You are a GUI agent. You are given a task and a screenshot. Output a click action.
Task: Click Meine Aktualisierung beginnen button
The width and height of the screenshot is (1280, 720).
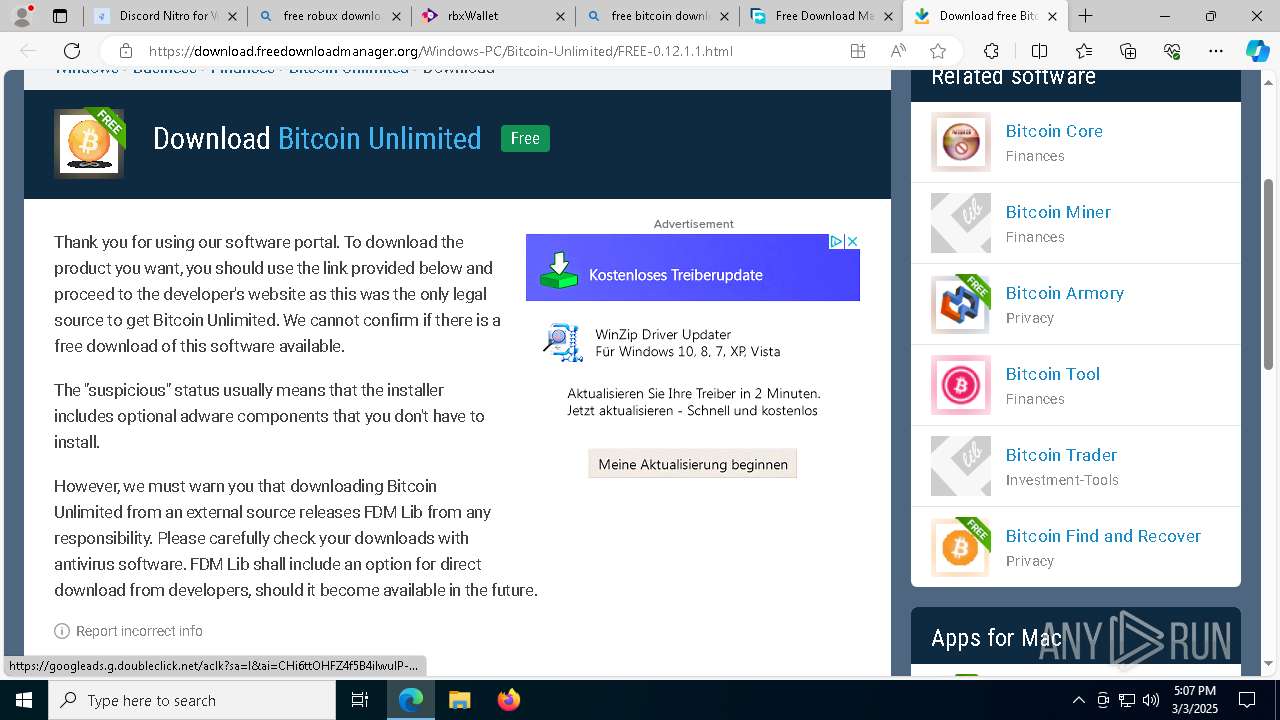coord(693,464)
